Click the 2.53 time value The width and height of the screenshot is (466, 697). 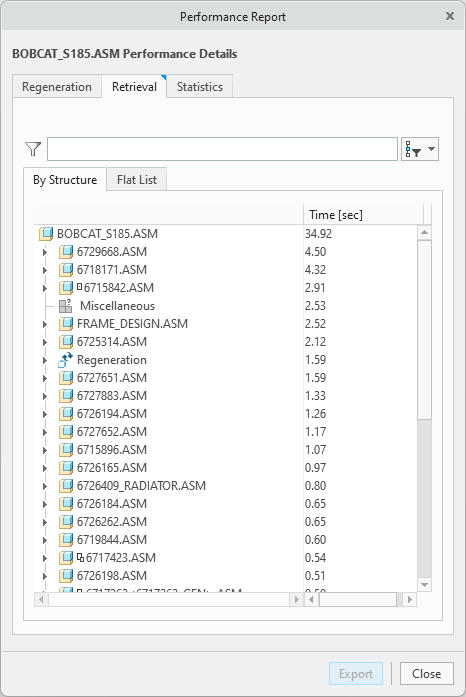click(315, 306)
